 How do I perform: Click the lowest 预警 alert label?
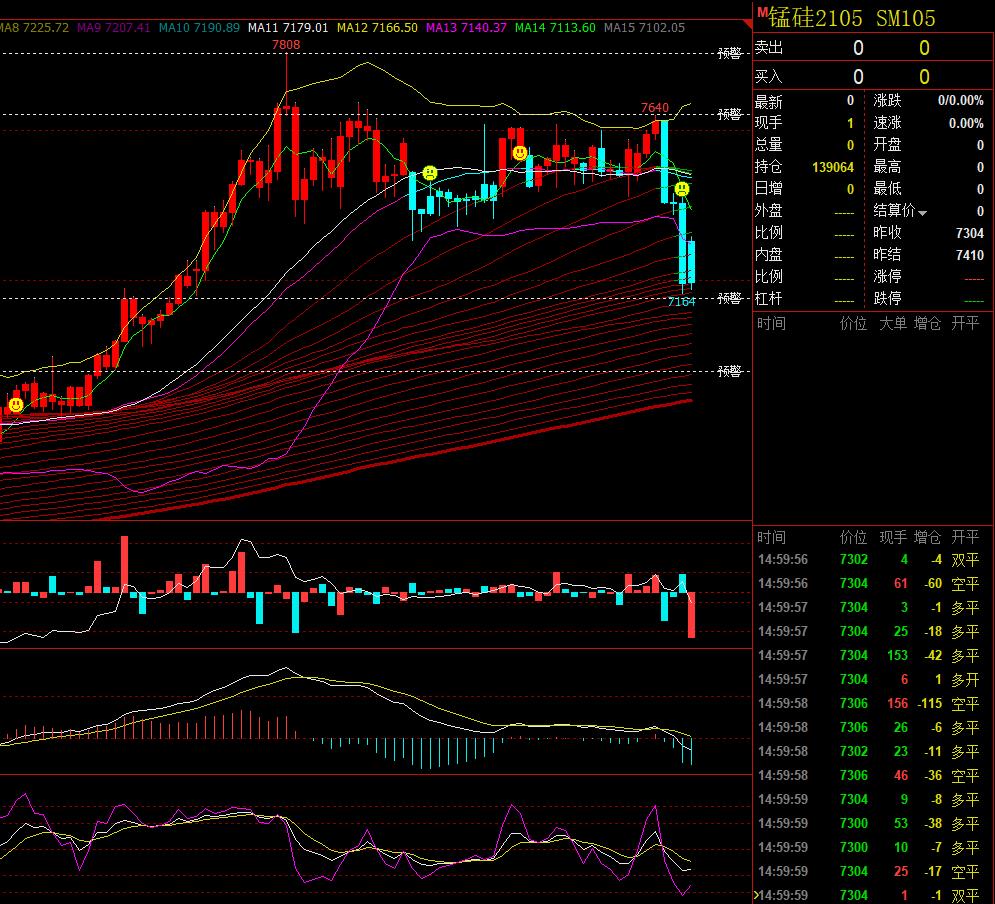click(729, 370)
